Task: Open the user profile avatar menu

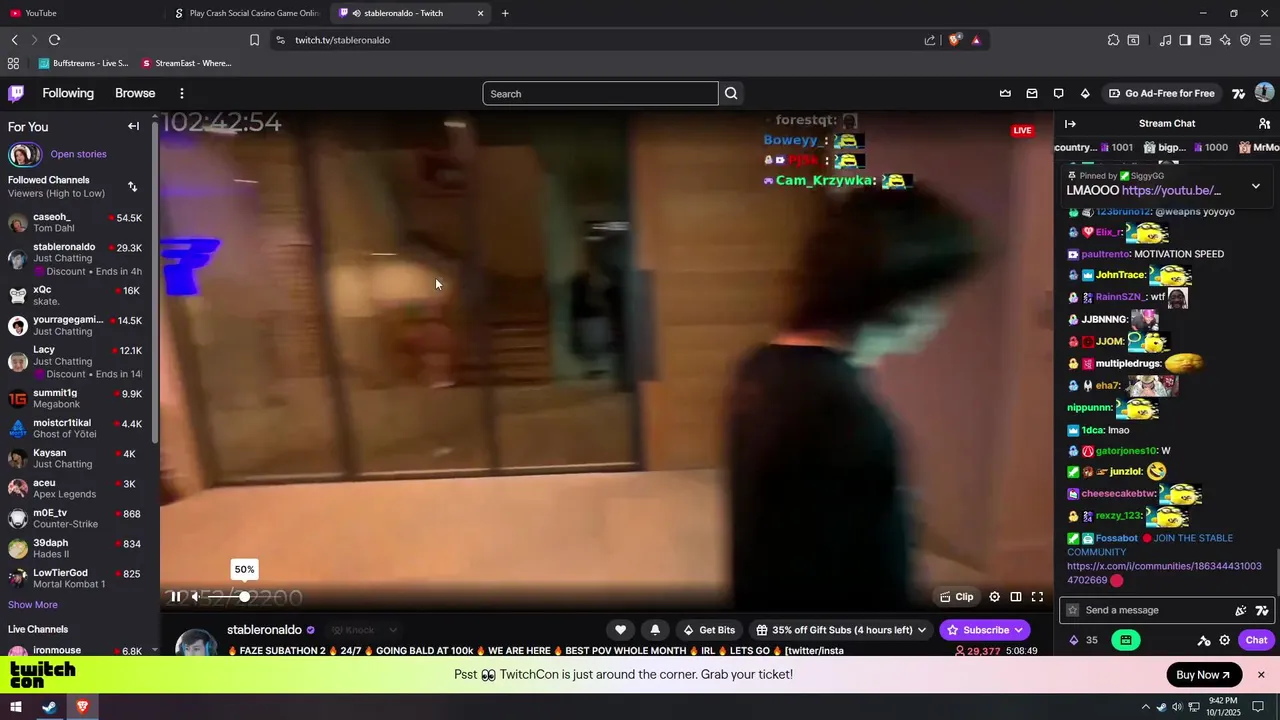Action: click(1264, 93)
